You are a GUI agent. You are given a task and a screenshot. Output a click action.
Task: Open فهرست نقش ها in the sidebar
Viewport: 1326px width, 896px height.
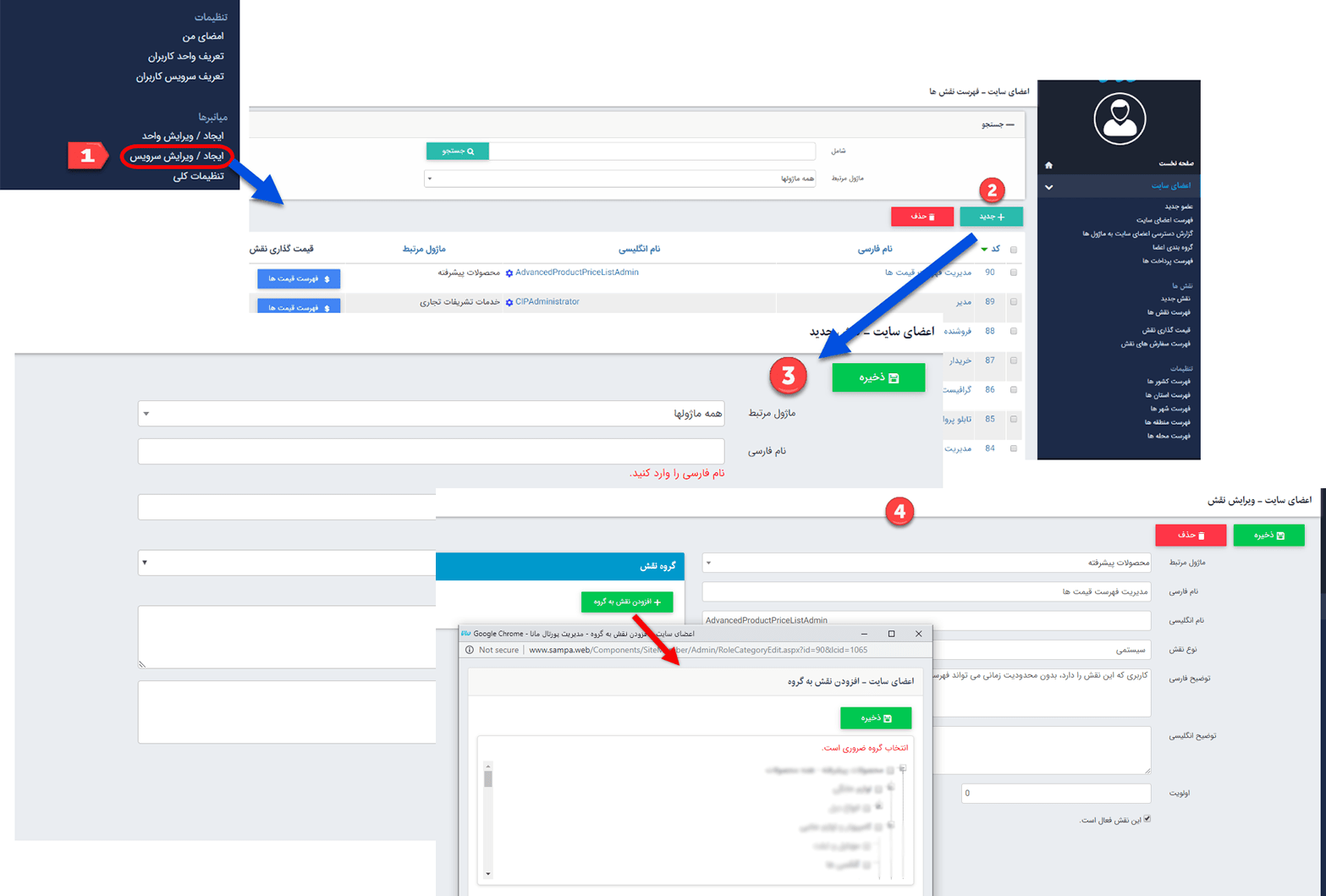click(x=1169, y=312)
